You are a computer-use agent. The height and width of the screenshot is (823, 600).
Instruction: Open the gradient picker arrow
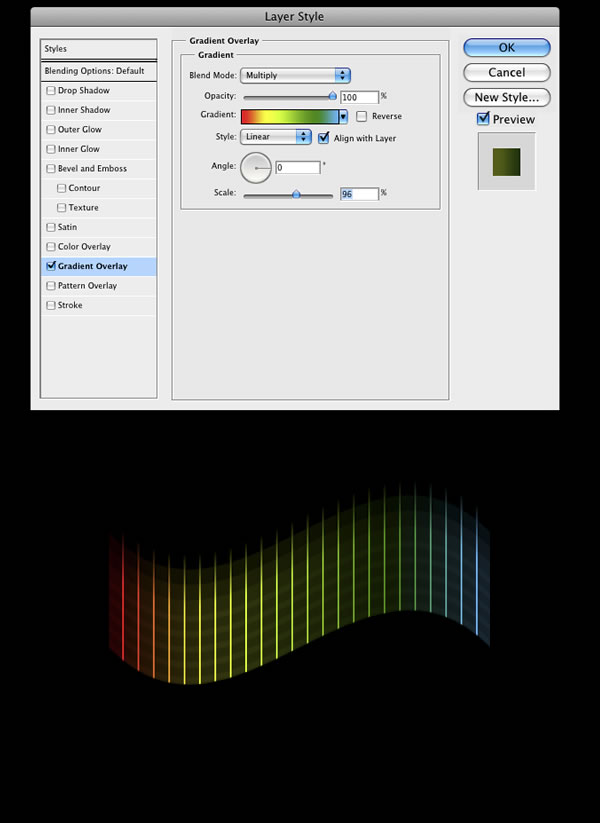click(343, 116)
